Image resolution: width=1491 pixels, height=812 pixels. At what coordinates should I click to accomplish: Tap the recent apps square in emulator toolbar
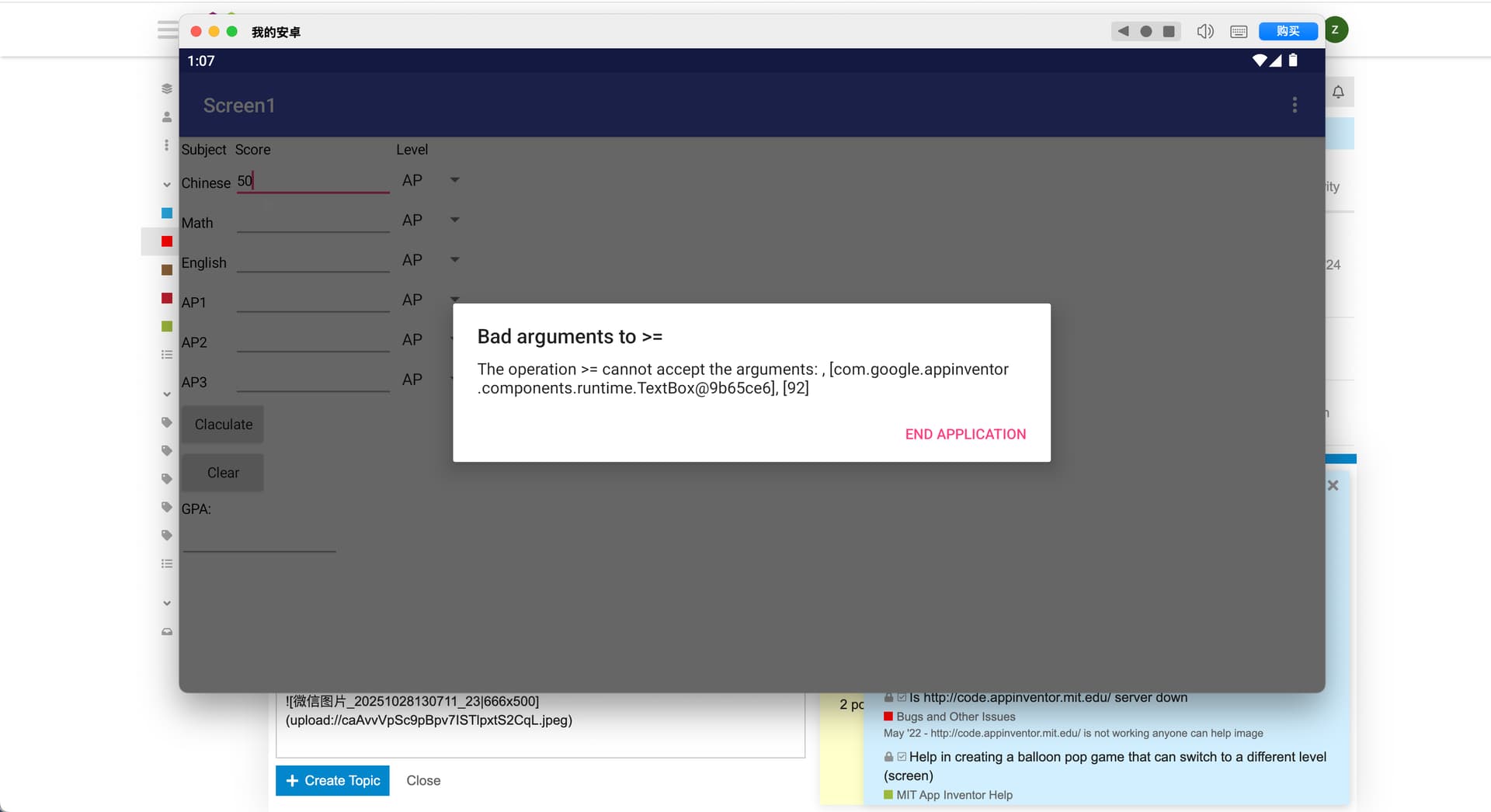click(x=1169, y=31)
